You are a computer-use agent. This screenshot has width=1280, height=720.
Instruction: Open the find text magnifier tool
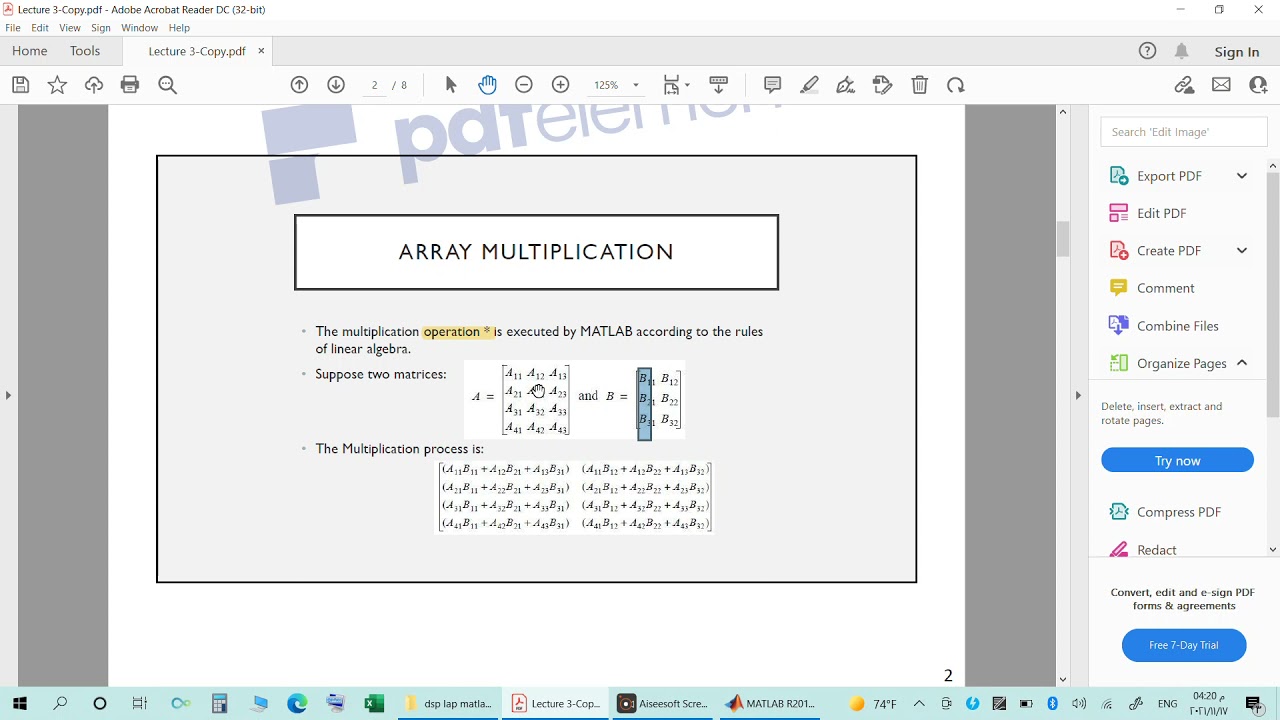coord(168,85)
